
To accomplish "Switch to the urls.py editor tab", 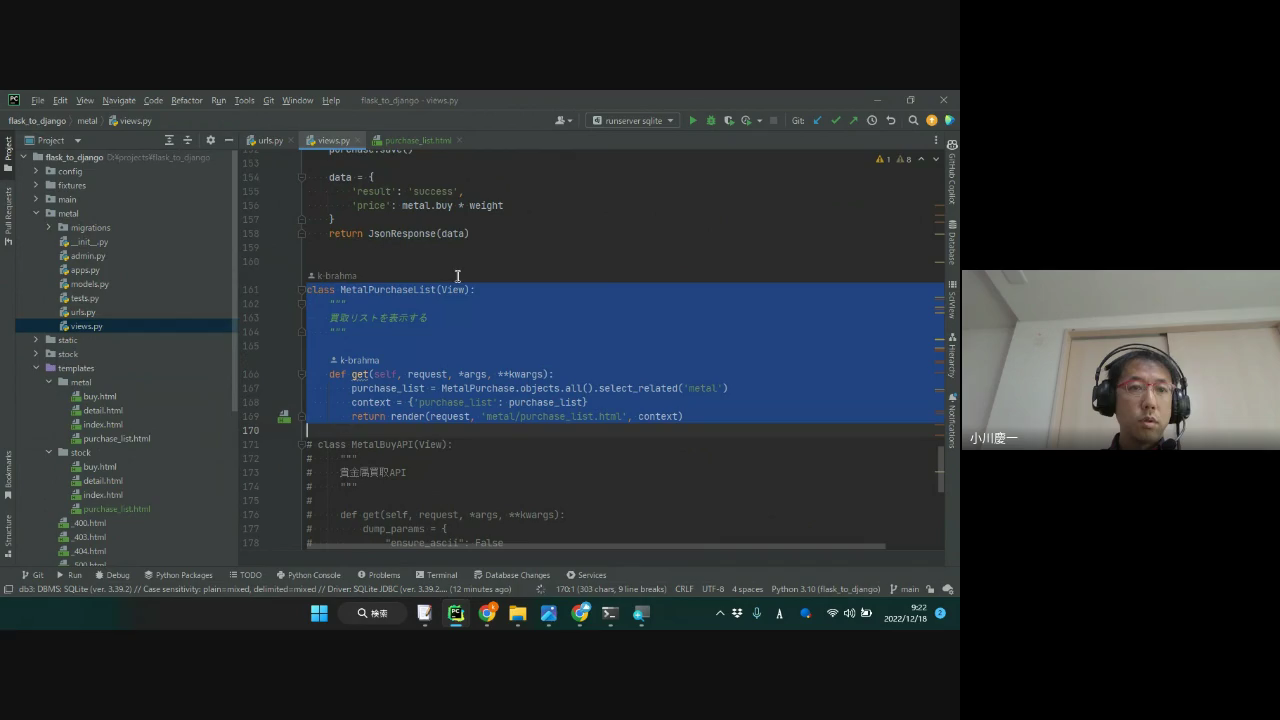I will coord(270,141).
